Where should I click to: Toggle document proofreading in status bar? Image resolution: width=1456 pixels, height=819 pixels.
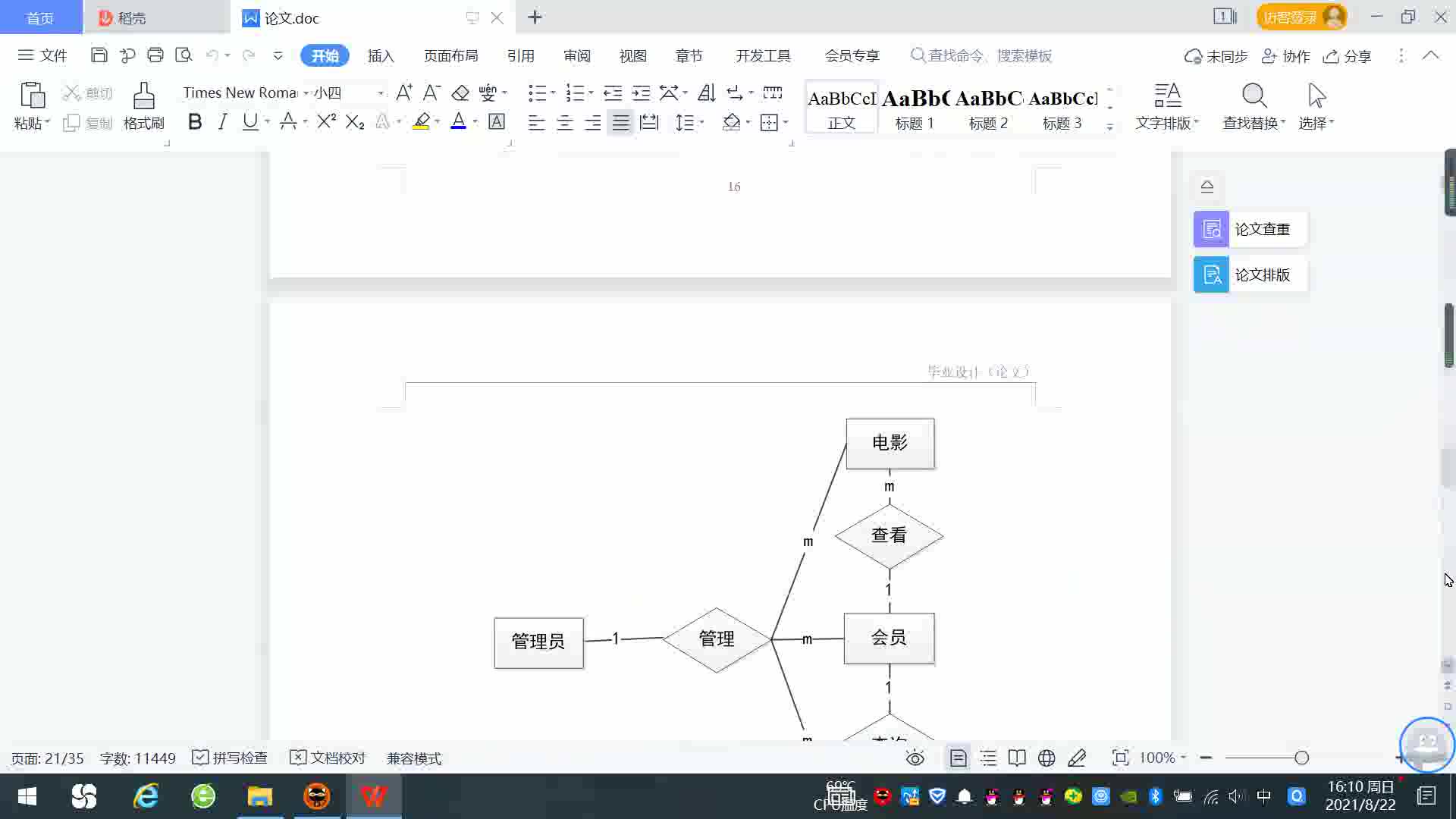coord(328,758)
